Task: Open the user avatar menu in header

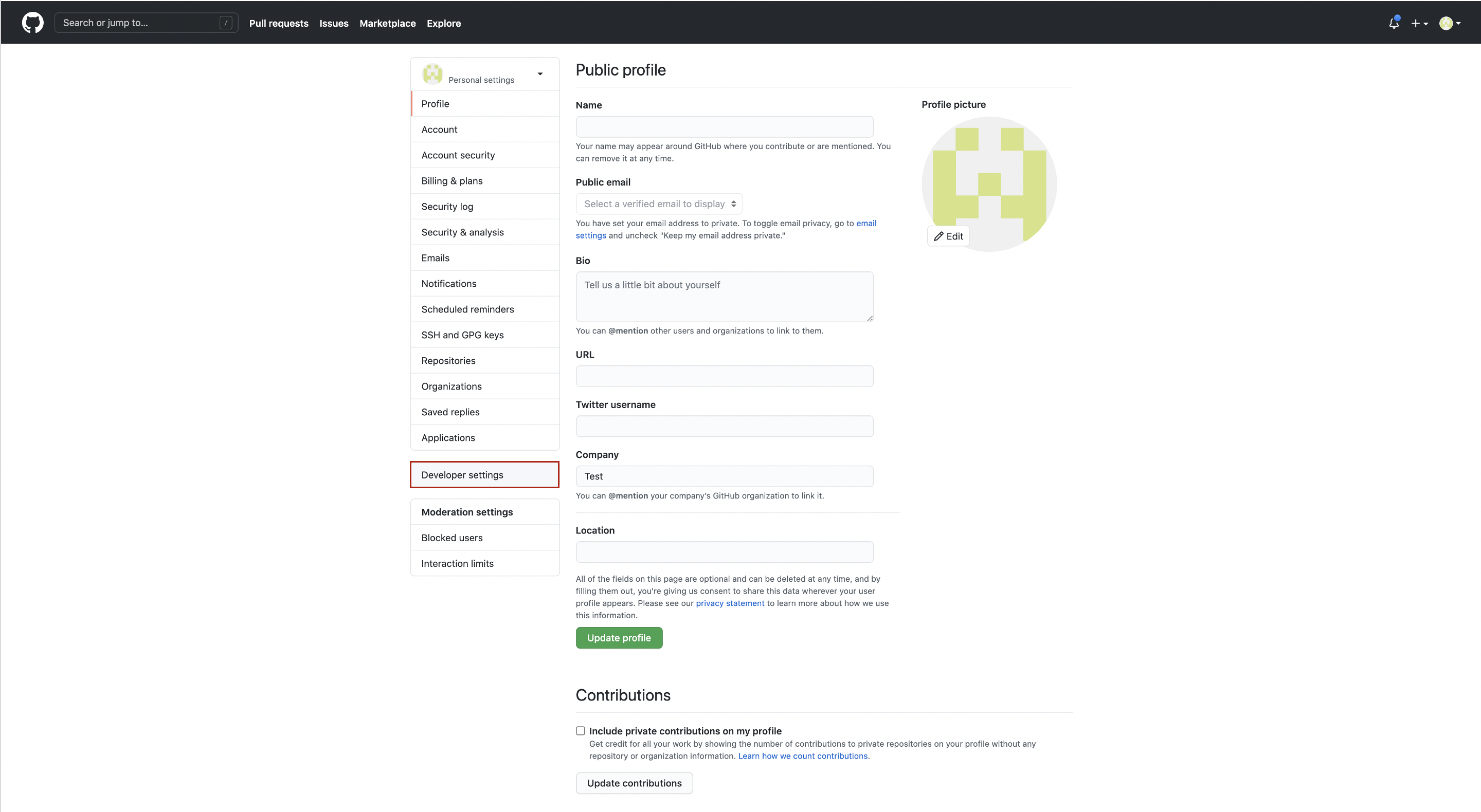Action: (1450, 23)
